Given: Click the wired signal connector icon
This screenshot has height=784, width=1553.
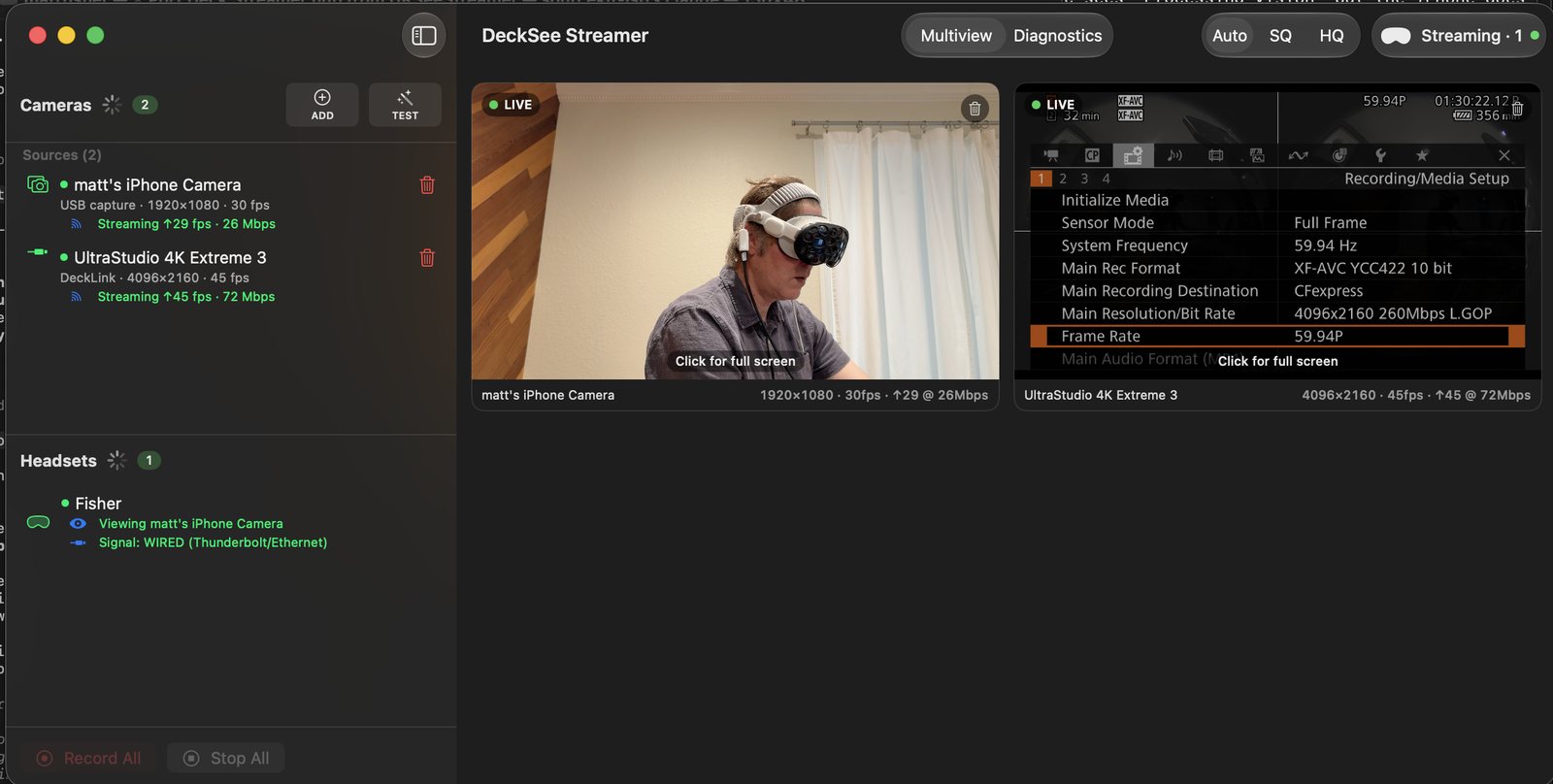Looking at the screenshot, I should [x=79, y=543].
